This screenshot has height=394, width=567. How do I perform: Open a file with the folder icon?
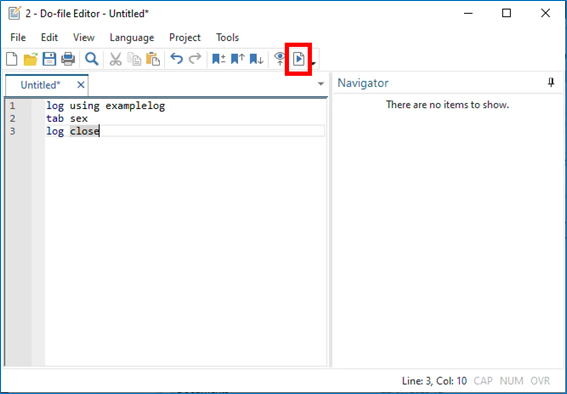[31, 59]
